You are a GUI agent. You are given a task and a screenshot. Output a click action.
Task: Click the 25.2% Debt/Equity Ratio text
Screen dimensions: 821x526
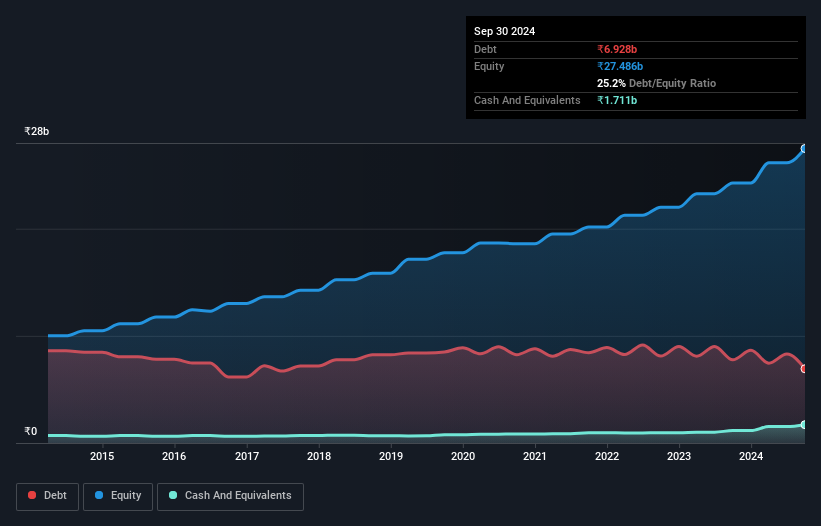click(x=656, y=83)
